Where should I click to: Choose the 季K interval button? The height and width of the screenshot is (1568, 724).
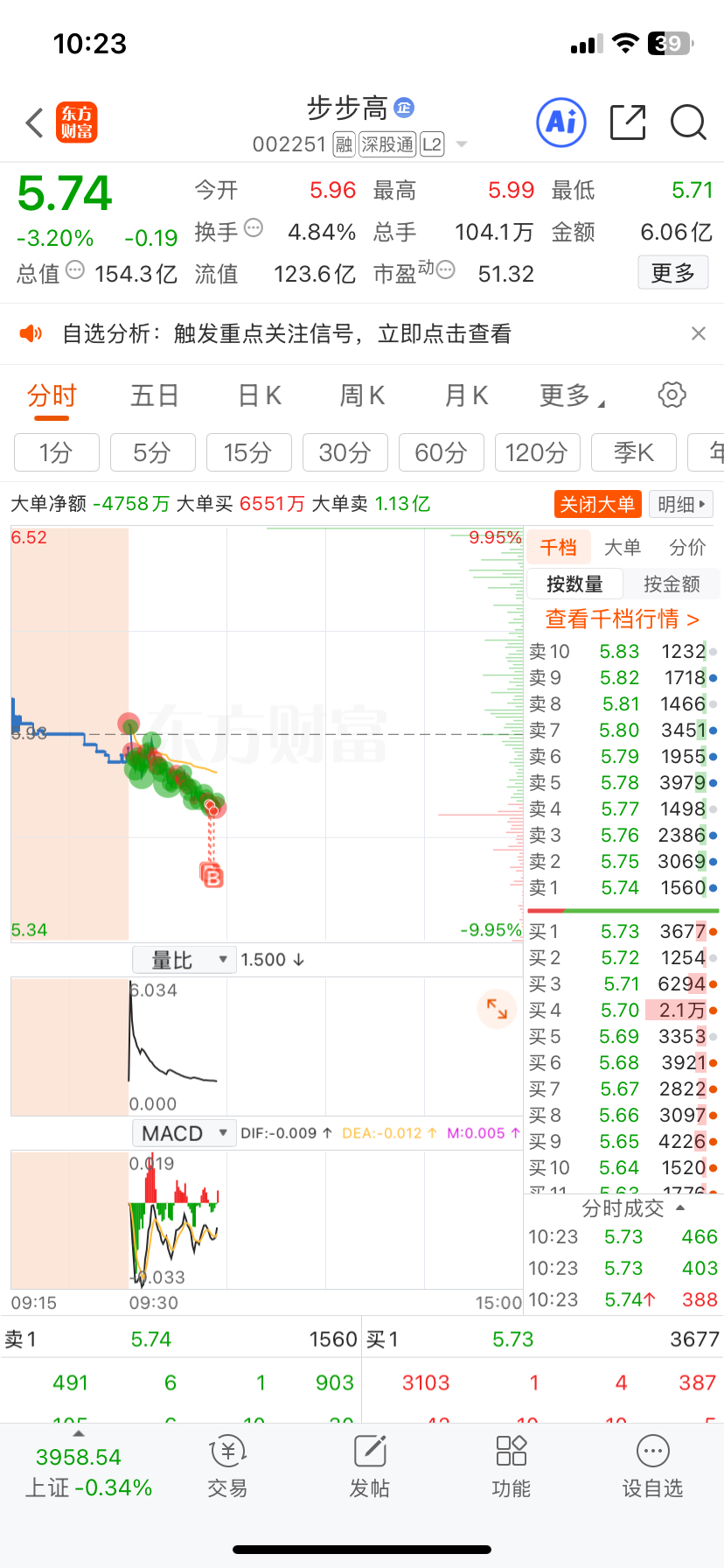click(x=634, y=453)
